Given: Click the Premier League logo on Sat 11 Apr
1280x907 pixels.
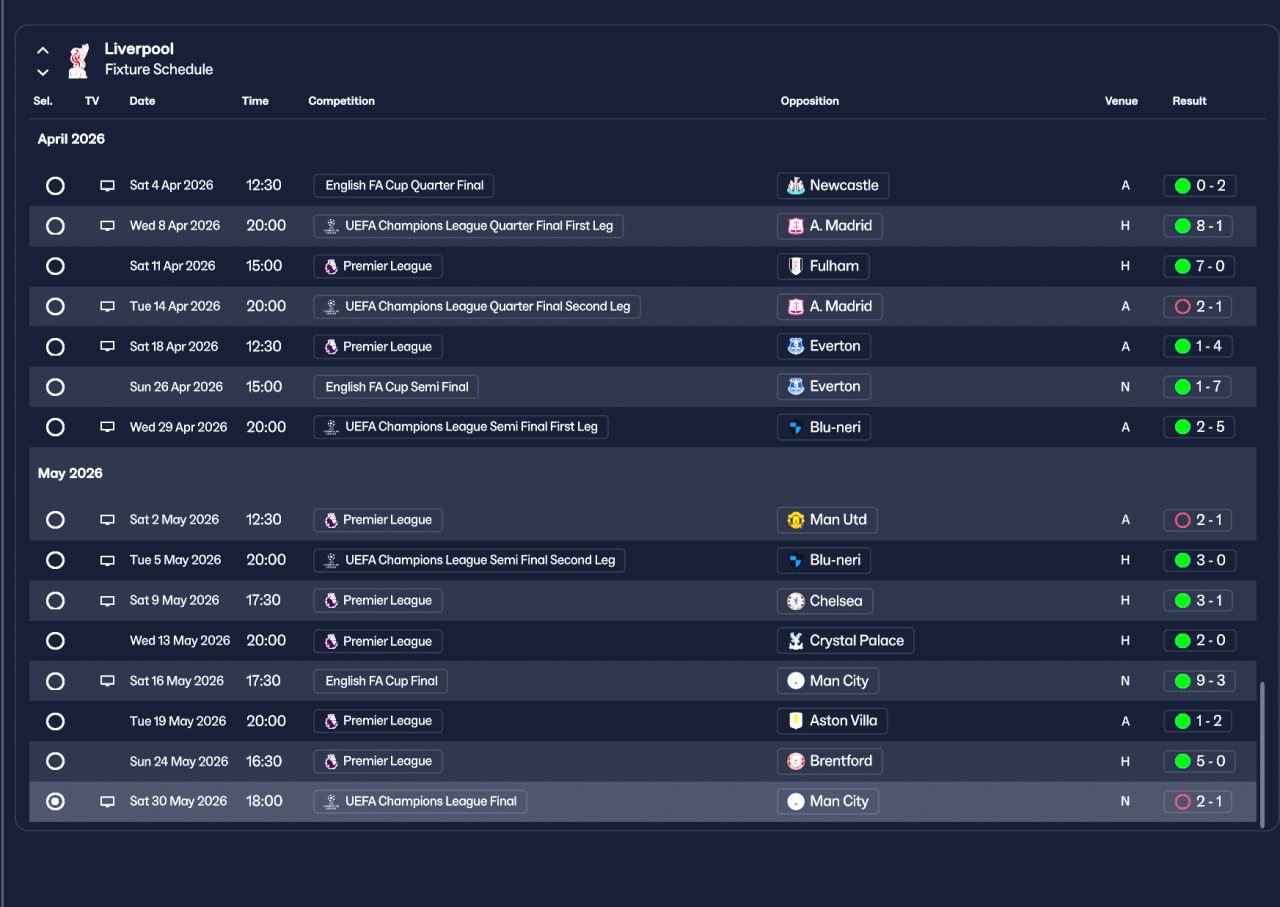Looking at the screenshot, I should pyautogui.click(x=331, y=266).
